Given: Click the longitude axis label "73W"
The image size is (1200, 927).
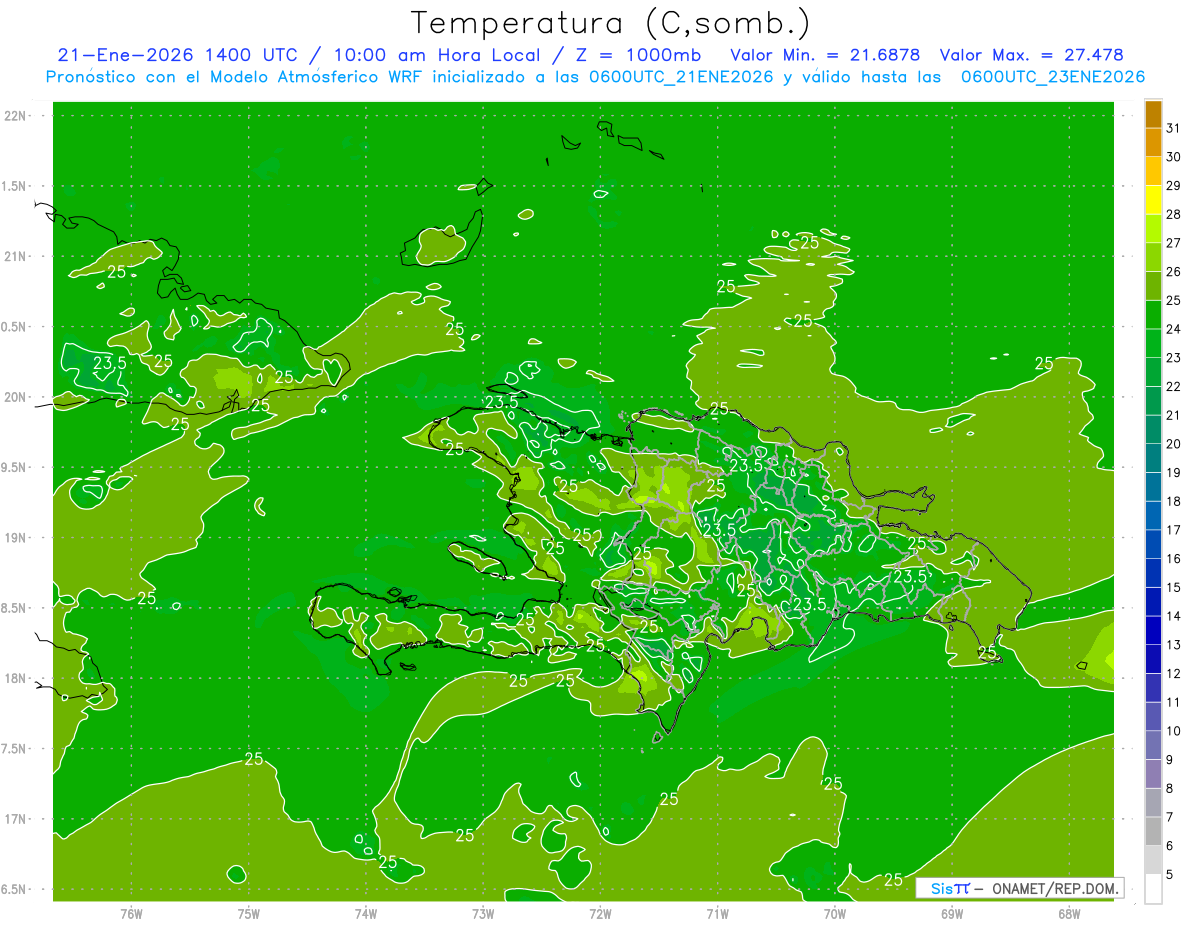Looking at the screenshot, I should coord(483,913).
